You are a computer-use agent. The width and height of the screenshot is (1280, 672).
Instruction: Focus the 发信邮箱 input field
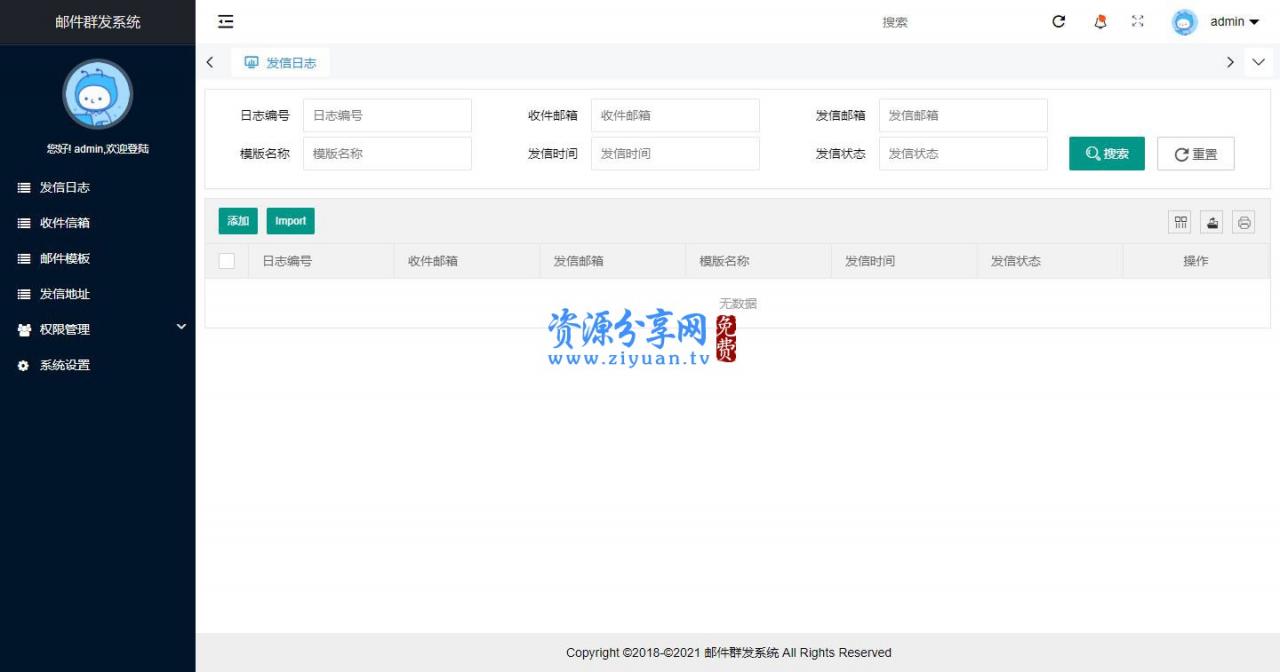[963, 115]
